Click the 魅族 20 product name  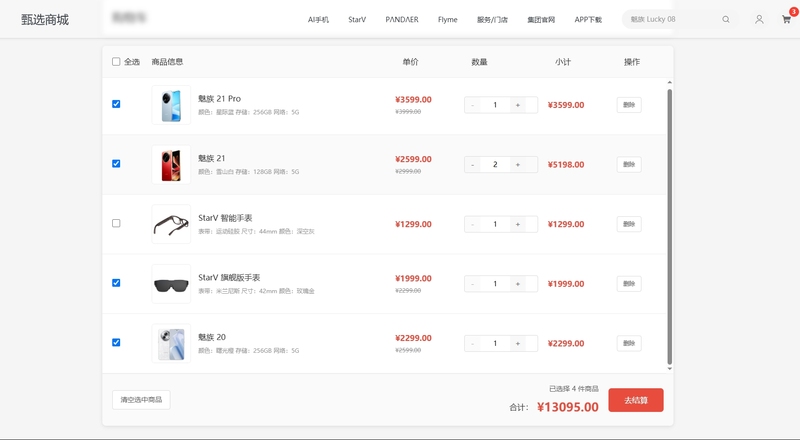pos(212,337)
